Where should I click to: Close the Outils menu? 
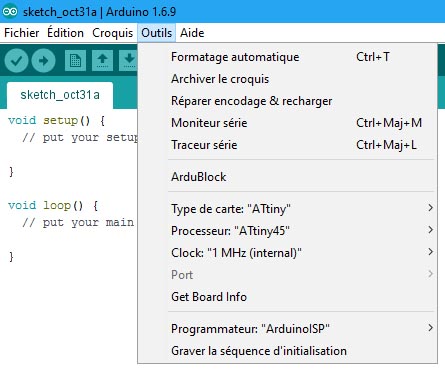(x=157, y=33)
